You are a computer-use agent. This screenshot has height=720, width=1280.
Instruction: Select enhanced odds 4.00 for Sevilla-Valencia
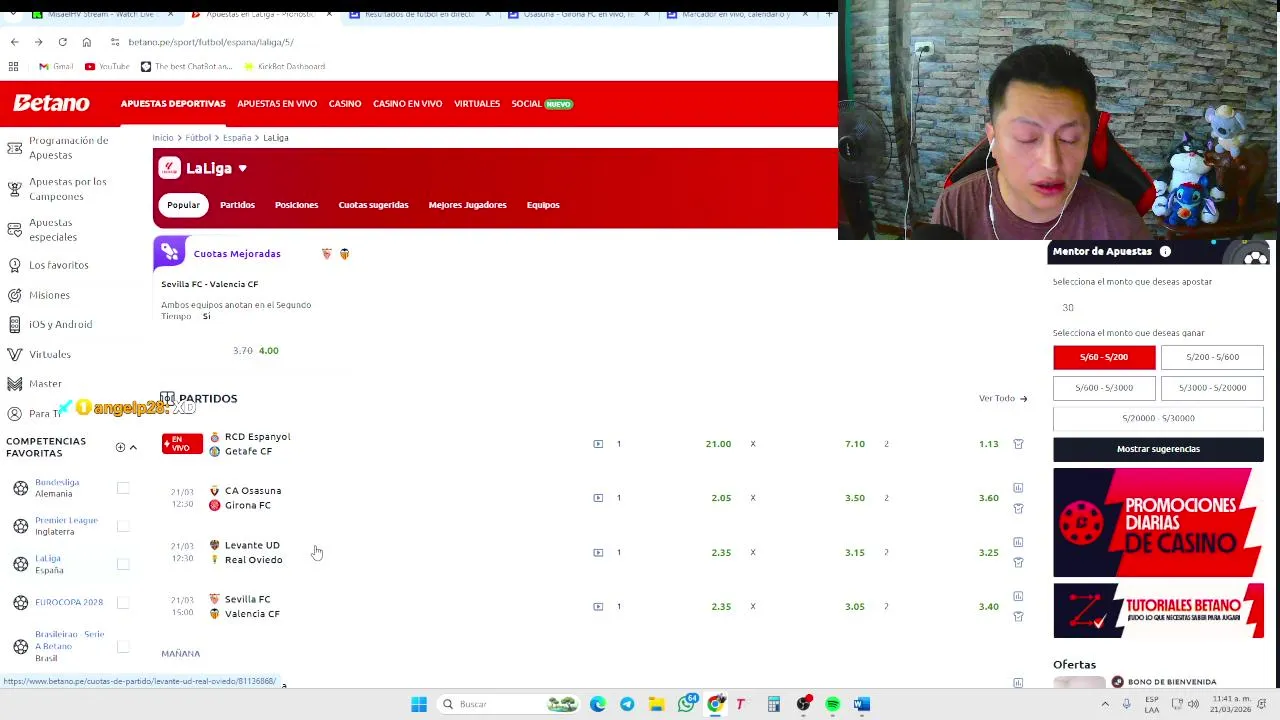pyautogui.click(x=268, y=351)
